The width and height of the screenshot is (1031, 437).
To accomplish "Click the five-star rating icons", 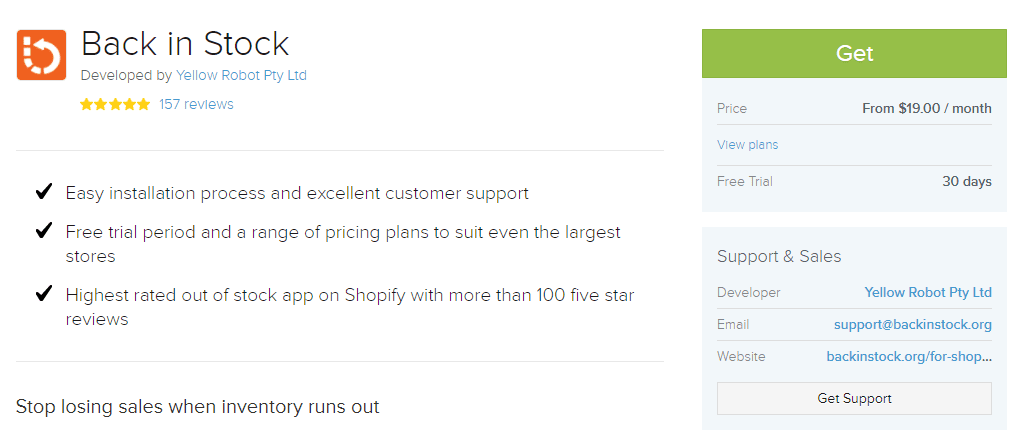I will pyautogui.click(x=115, y=104).
